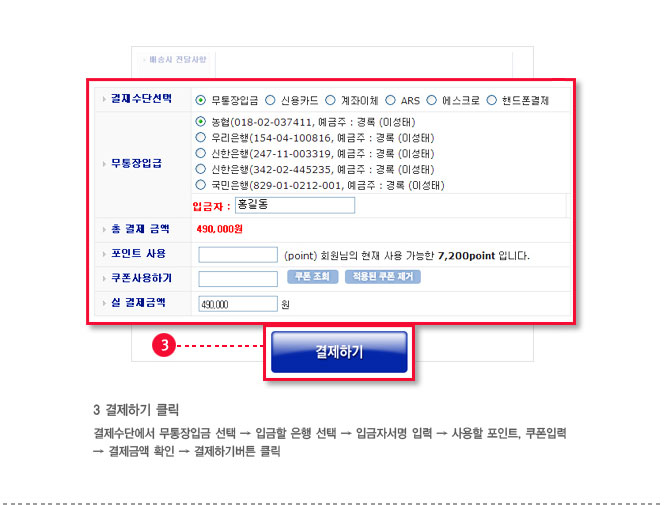
Task: Select the 에스크로 payment option
Action: click(432, 100)
